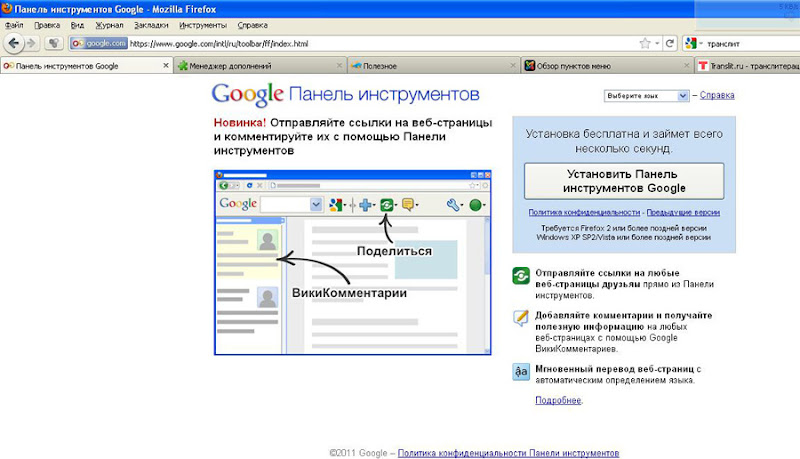Click the Google logo in page header
The image size is (800, 459).
[247, 94]
